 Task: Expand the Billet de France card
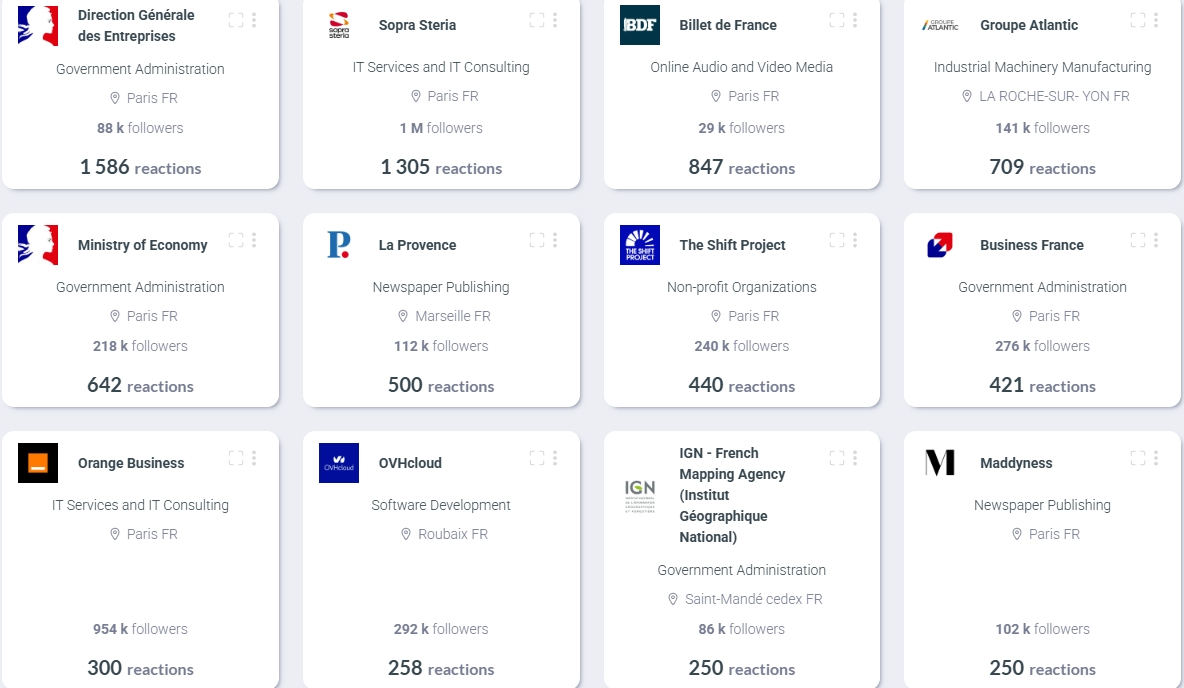coord(837,20)
